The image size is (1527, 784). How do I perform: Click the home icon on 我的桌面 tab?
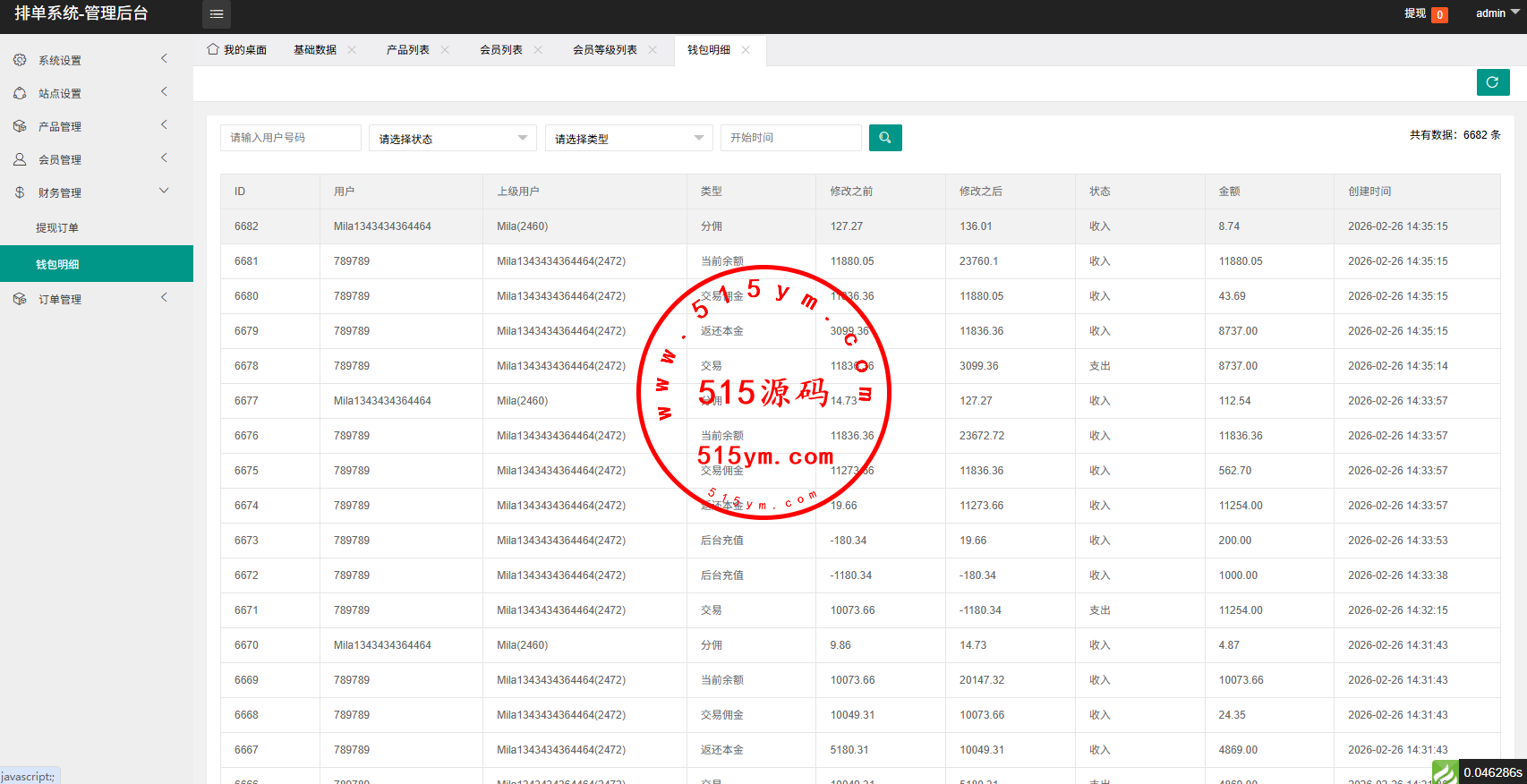[213, 49]
